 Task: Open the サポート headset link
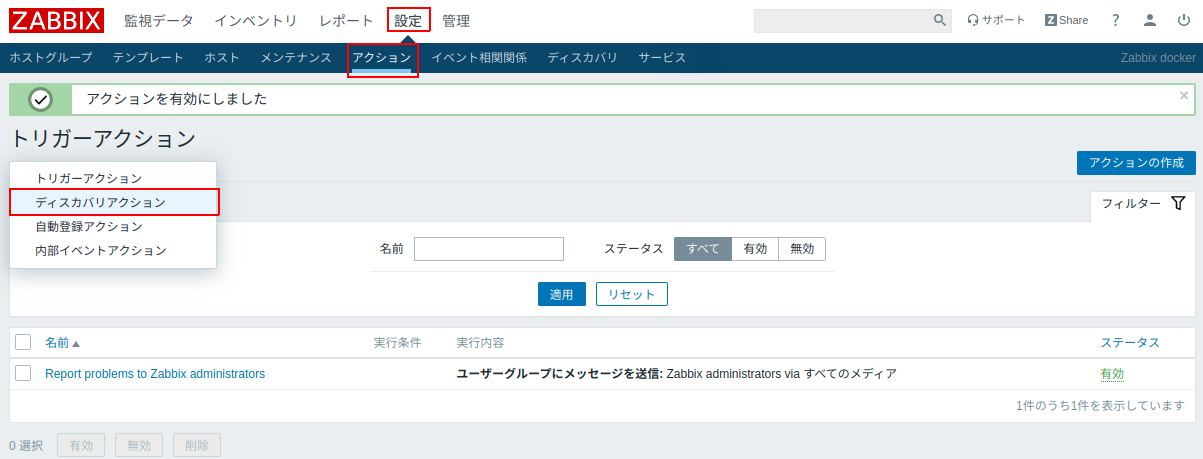pos(996,20)
